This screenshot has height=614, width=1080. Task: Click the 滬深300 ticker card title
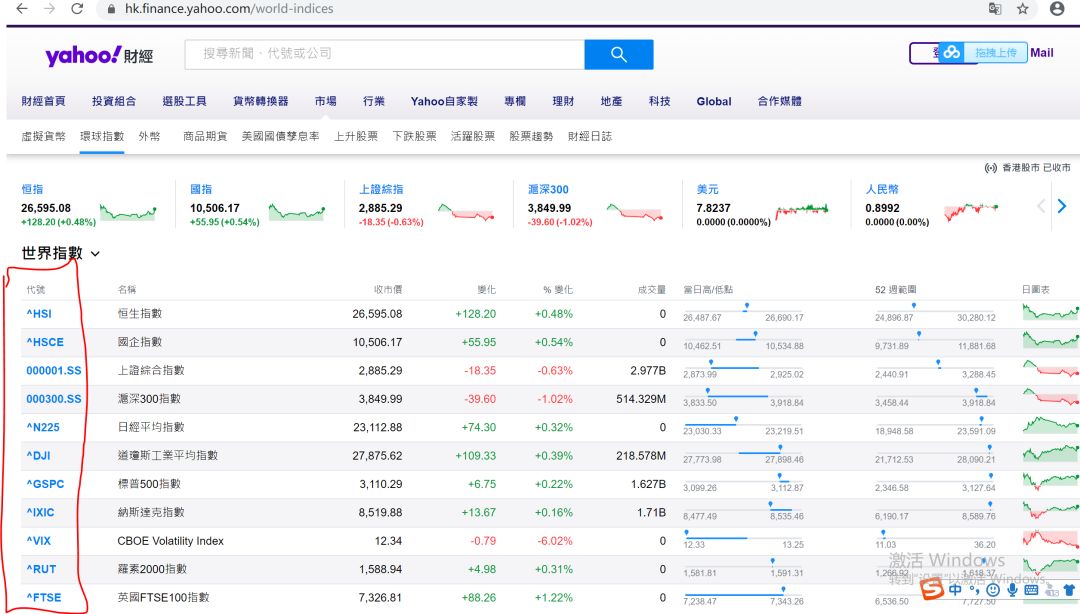tap(548, 189)
